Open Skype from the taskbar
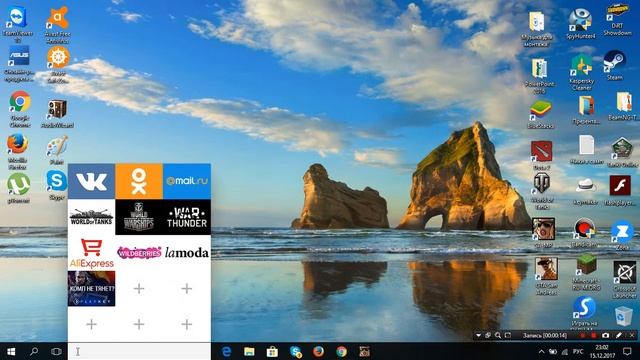 click(x=295, y=351)
